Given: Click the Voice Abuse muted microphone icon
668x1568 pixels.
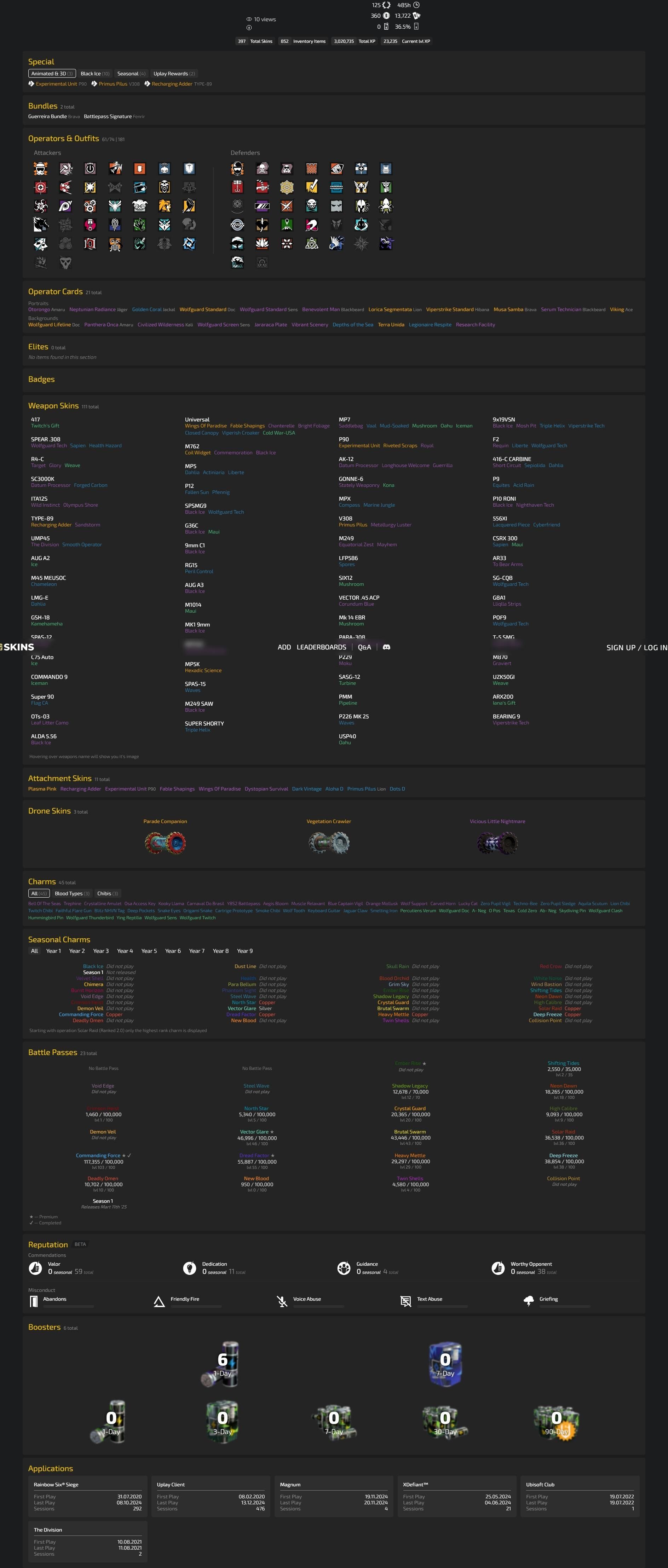Looking at the screenshot, I should (x=282, y=1301).
